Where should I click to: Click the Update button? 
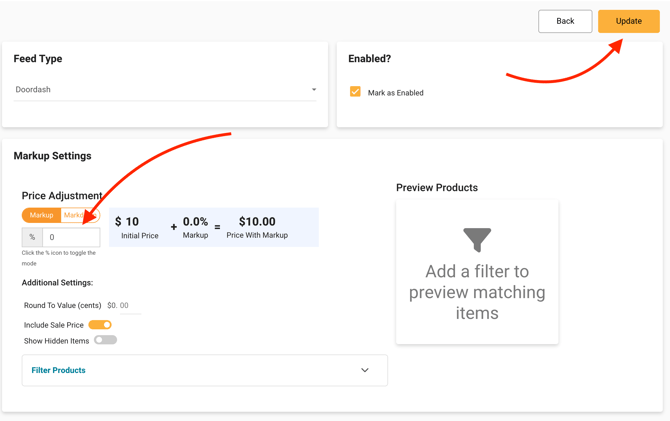(x=629, y=21)
